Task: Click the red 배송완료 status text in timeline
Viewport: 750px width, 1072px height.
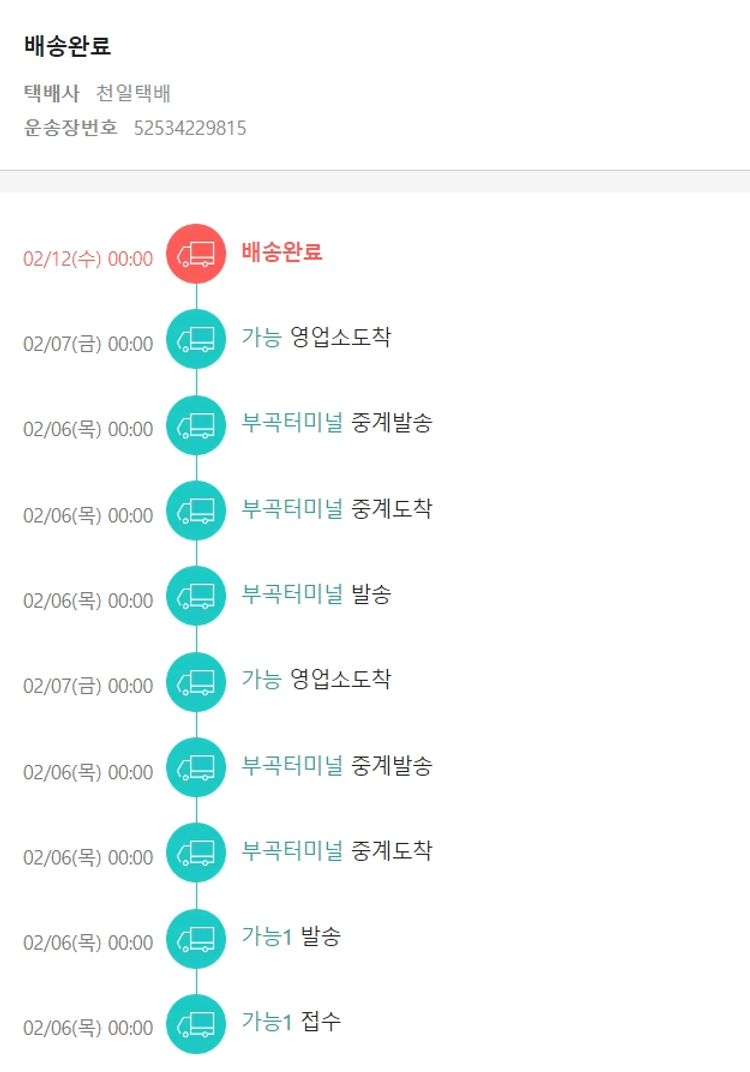Action: (x=282, y=252)
